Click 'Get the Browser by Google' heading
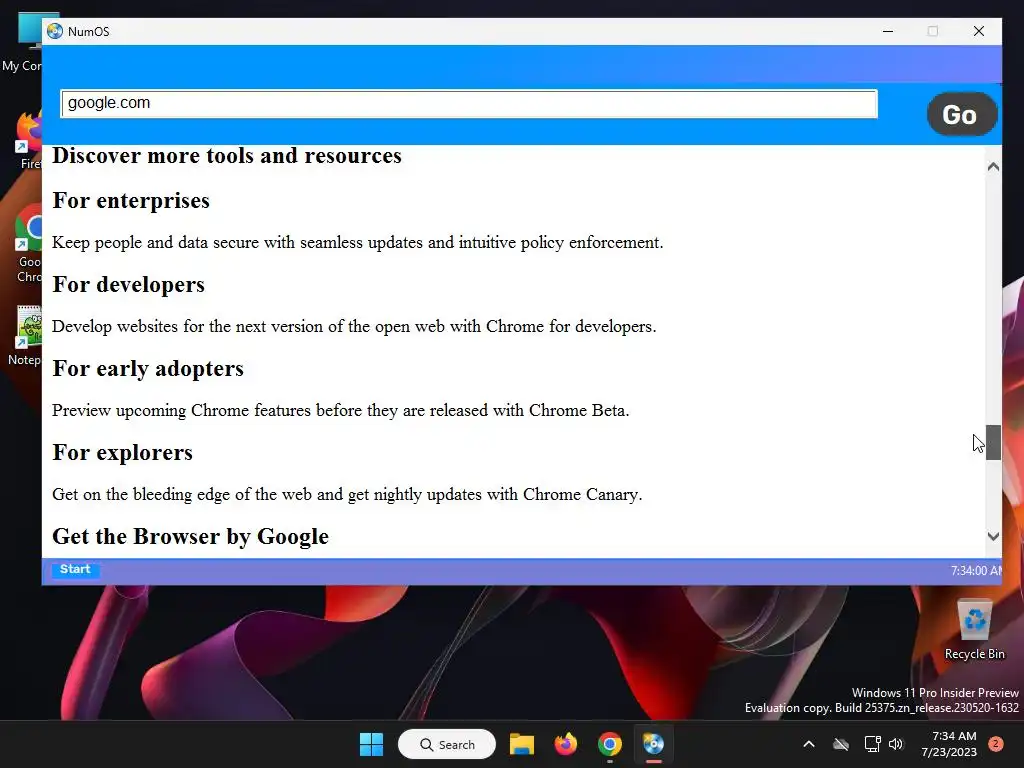Viewport: 1024px width, 768px height. click(190, 536)
